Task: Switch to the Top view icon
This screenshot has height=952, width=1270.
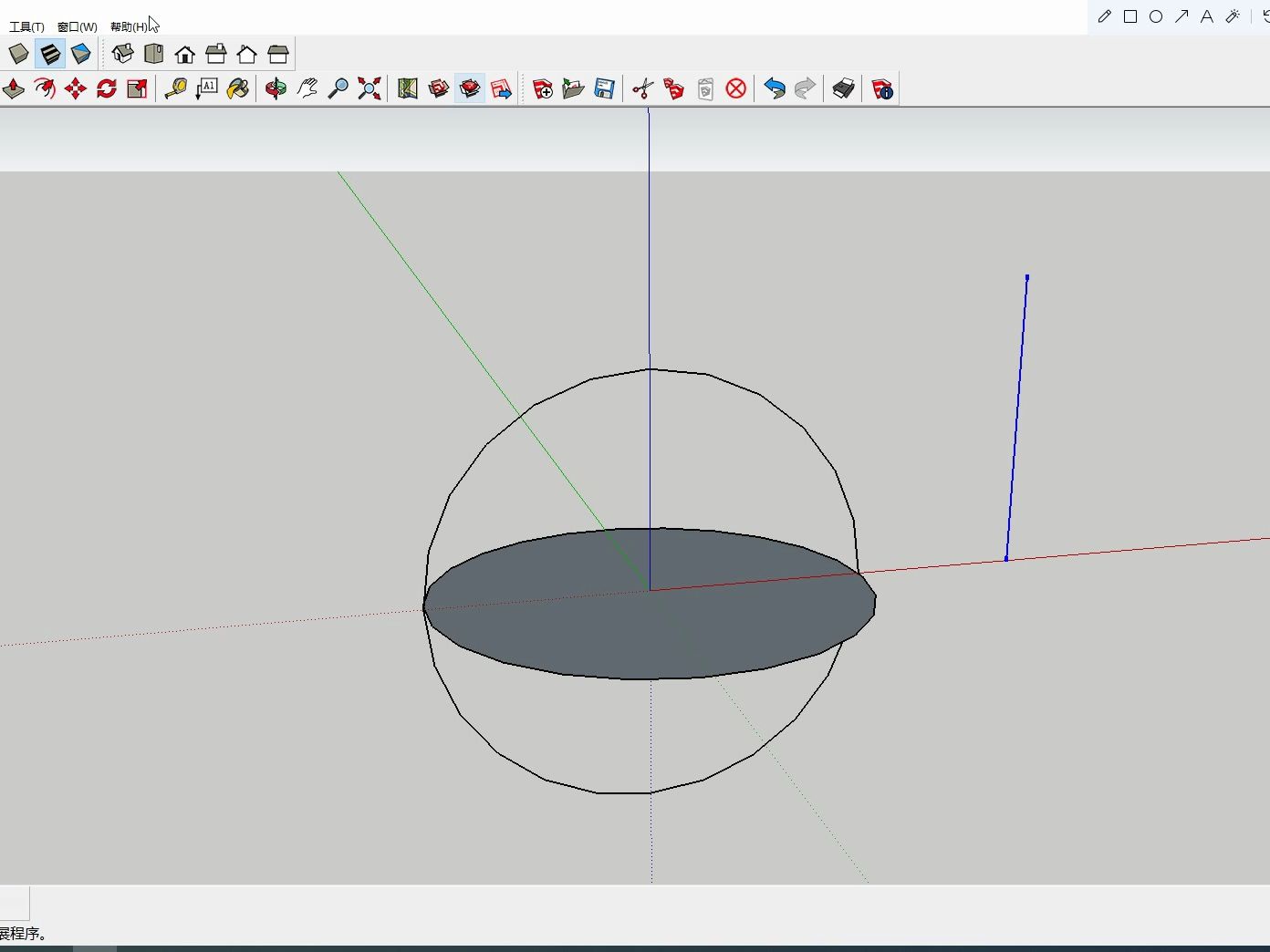Action: [153, 54]
